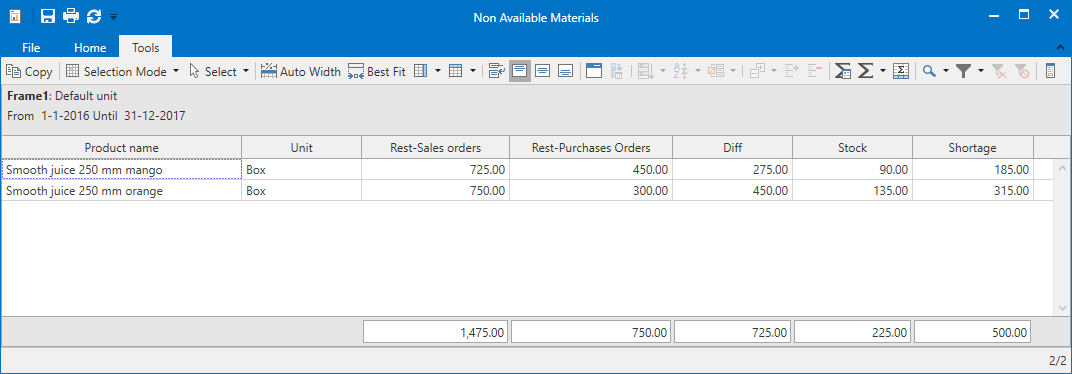Screen dimensions: 1072x374
Task: Click the Refresh icon in title bar
Action: pyautogui.click(x=94, y=16)
